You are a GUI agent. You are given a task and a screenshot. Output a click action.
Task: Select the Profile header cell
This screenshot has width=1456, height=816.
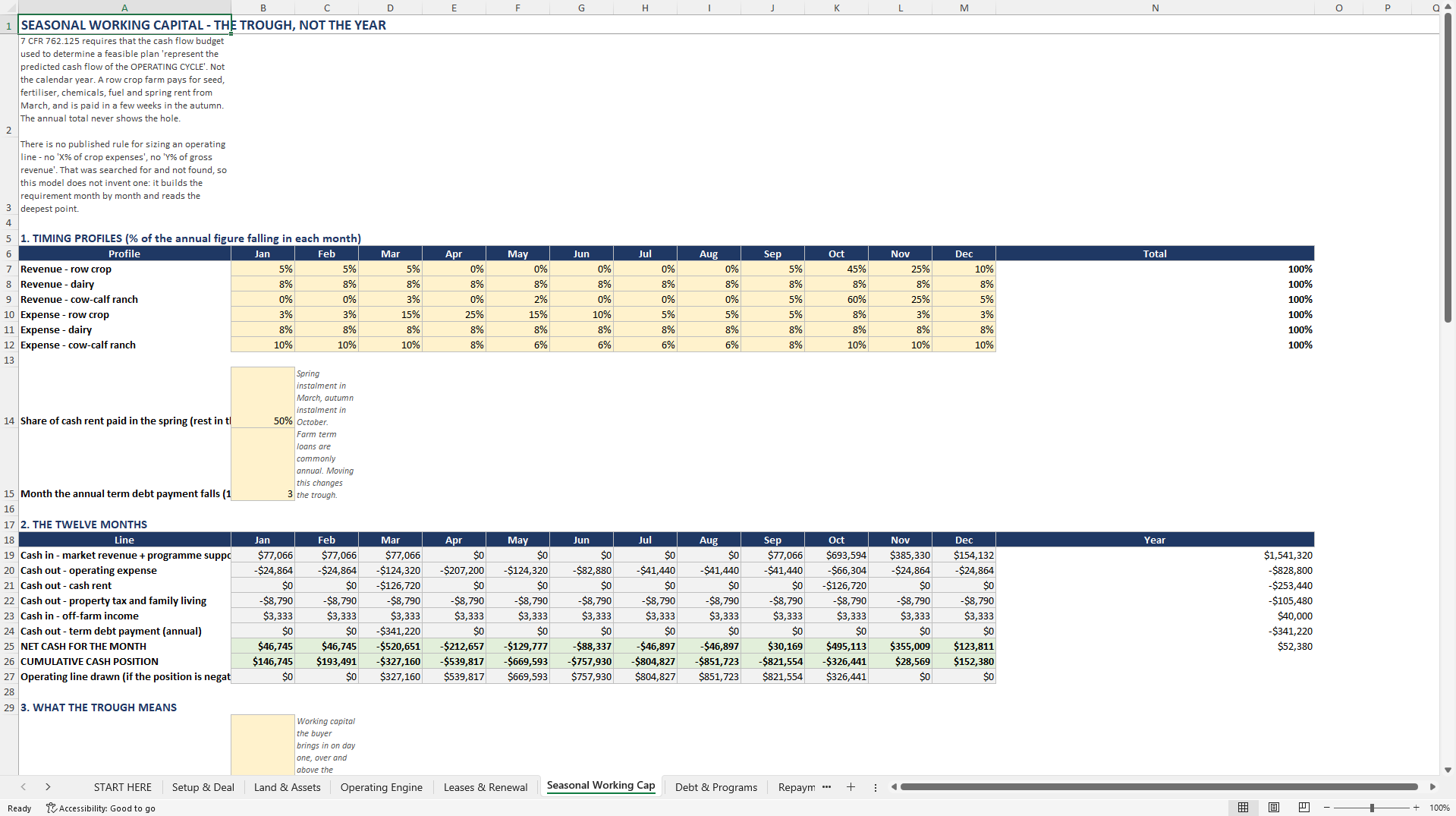124,254
